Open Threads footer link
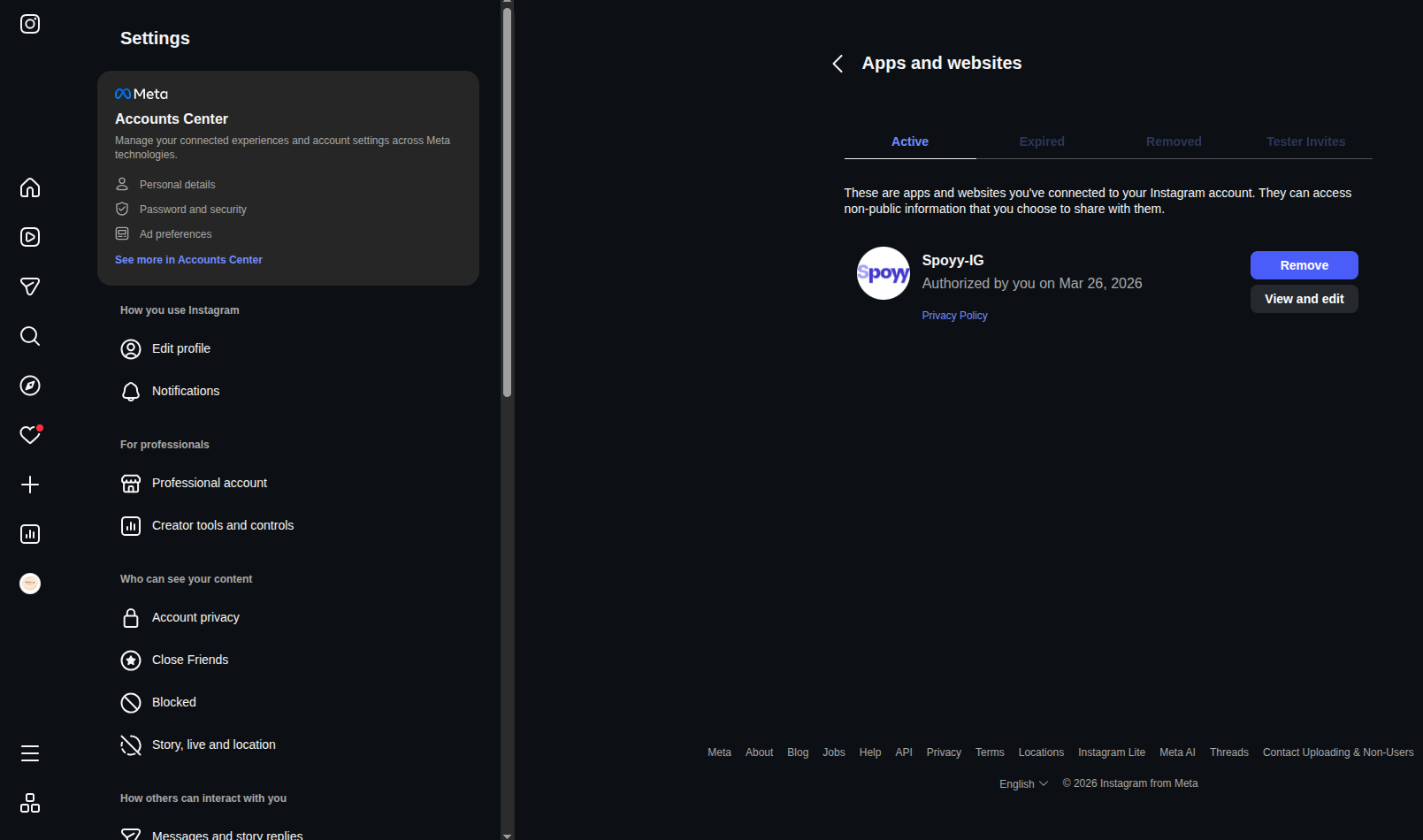The height and width of the screenshot is (840, 1423). tap(1229, 752)
